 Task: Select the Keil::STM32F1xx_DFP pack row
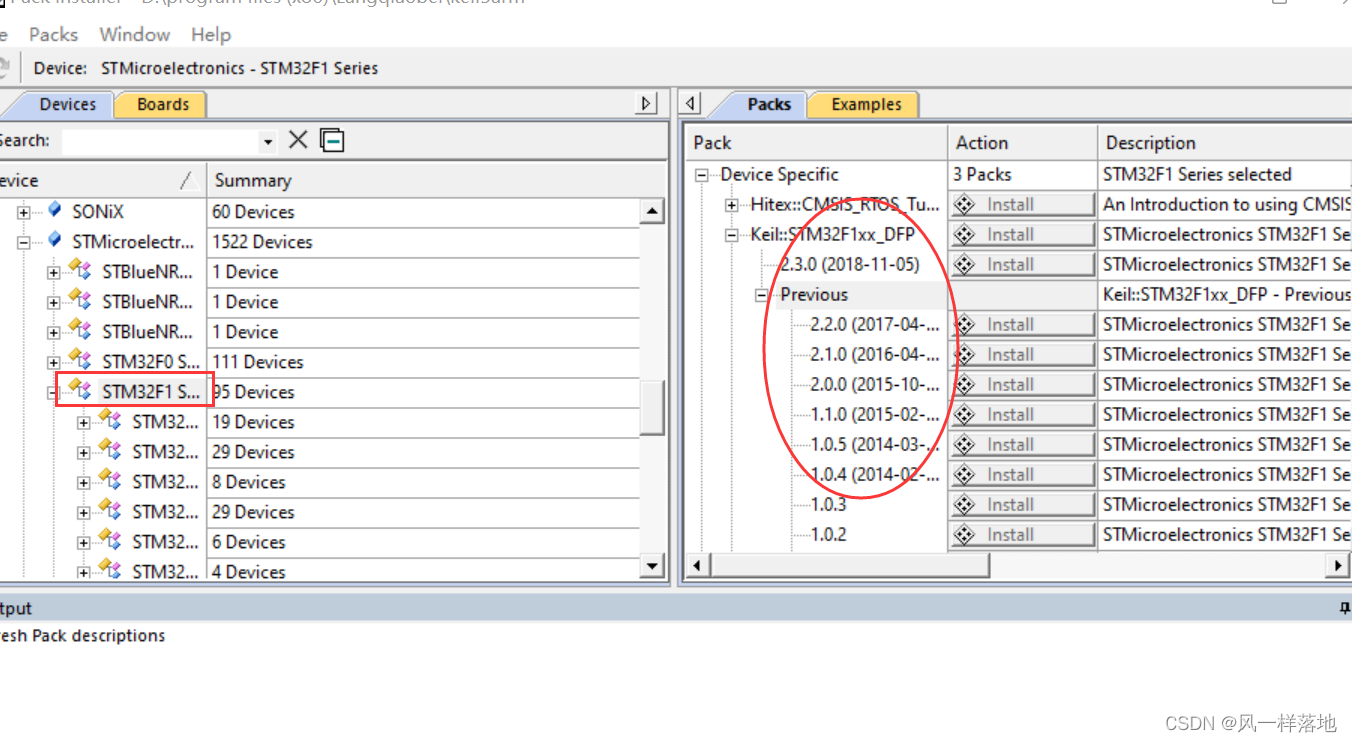point(832,235)
